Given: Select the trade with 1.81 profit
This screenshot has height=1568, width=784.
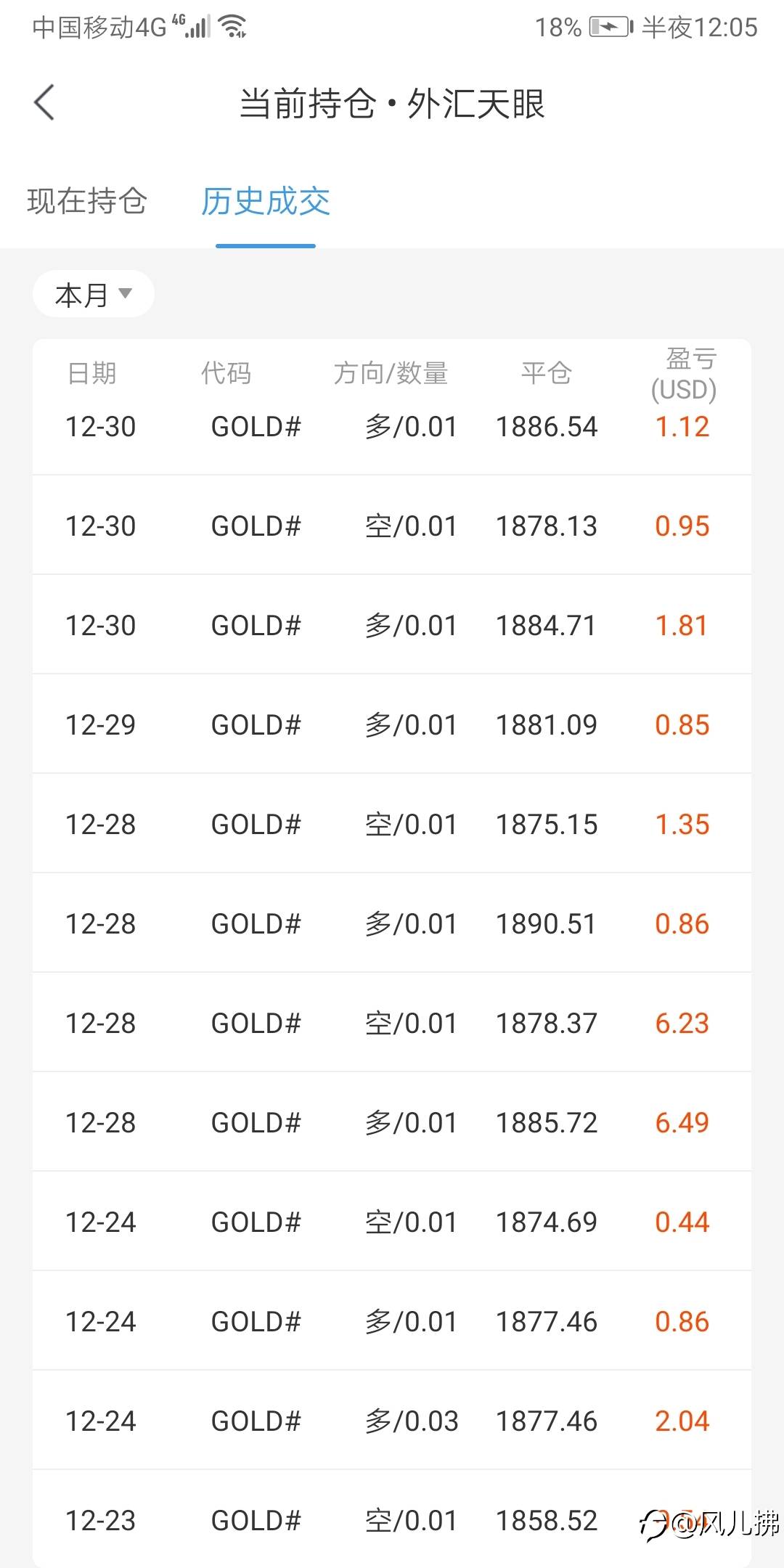Looking at the screenshot, I should 392,625.
